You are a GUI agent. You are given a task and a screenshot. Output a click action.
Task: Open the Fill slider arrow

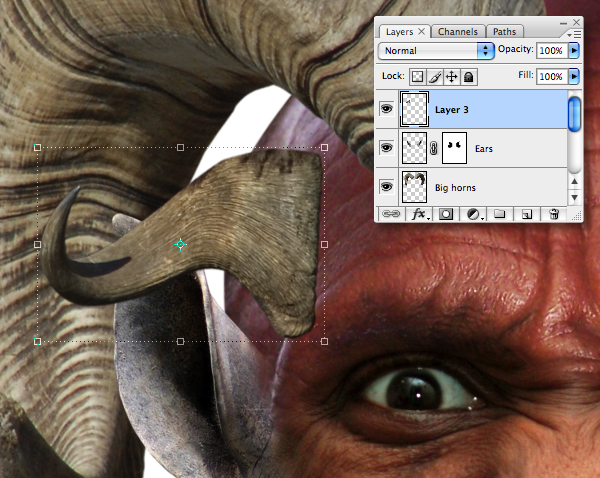click(574, 76)
